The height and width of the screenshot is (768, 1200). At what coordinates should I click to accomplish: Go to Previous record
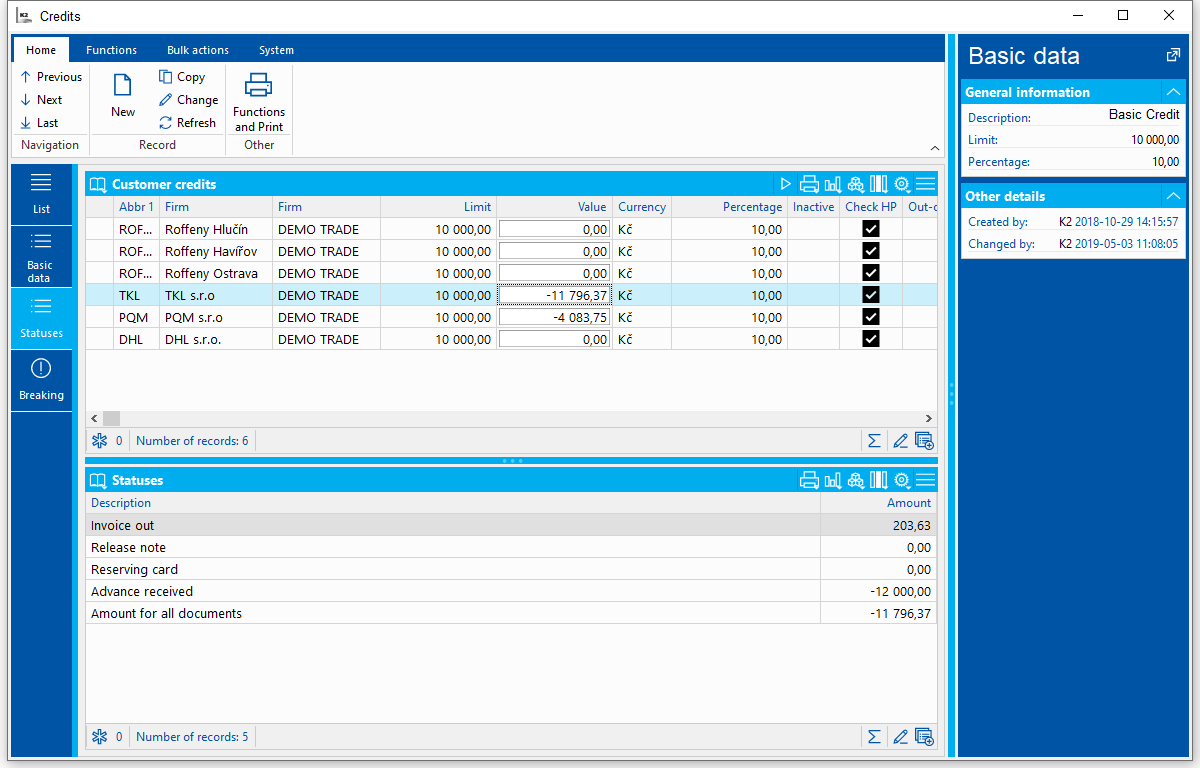tap(51, 77)
